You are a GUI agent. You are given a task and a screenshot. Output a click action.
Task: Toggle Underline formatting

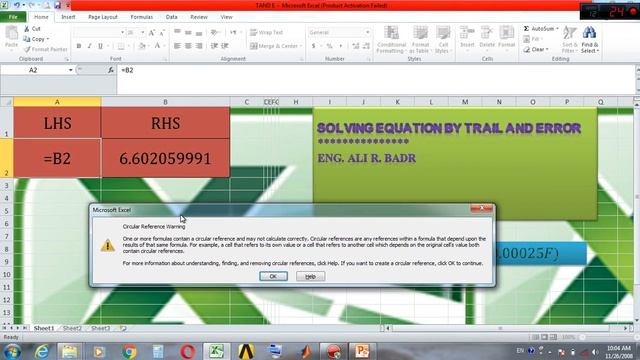coord(100,46)
